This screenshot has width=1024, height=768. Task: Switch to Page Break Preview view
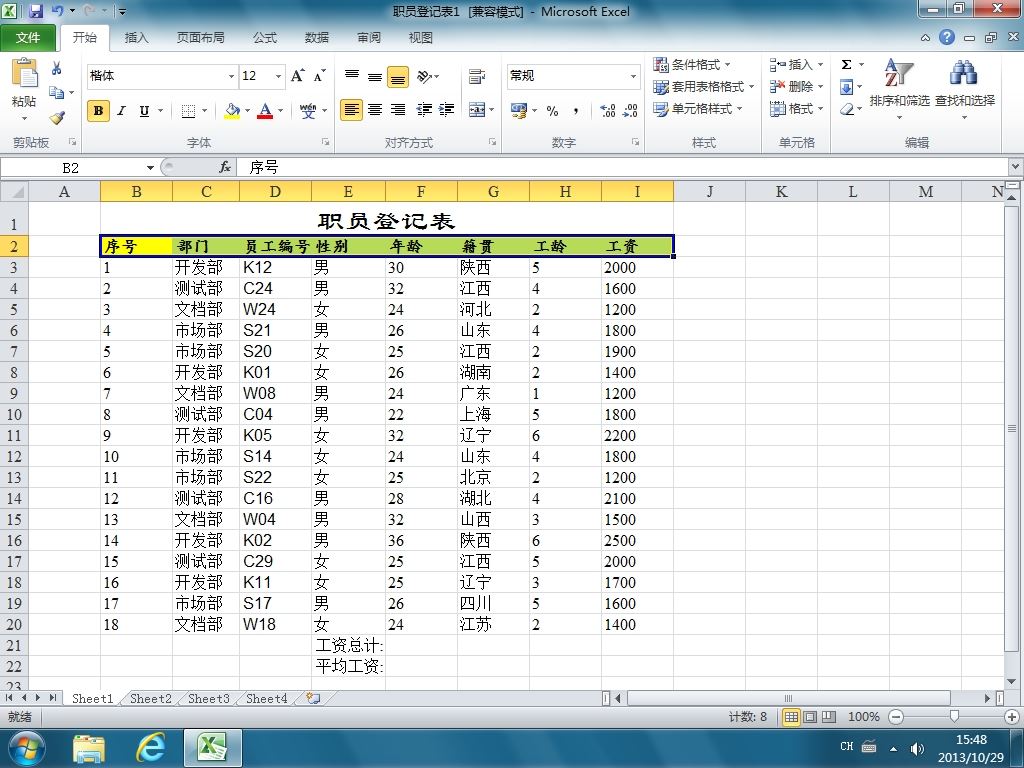tap(829, 716)
